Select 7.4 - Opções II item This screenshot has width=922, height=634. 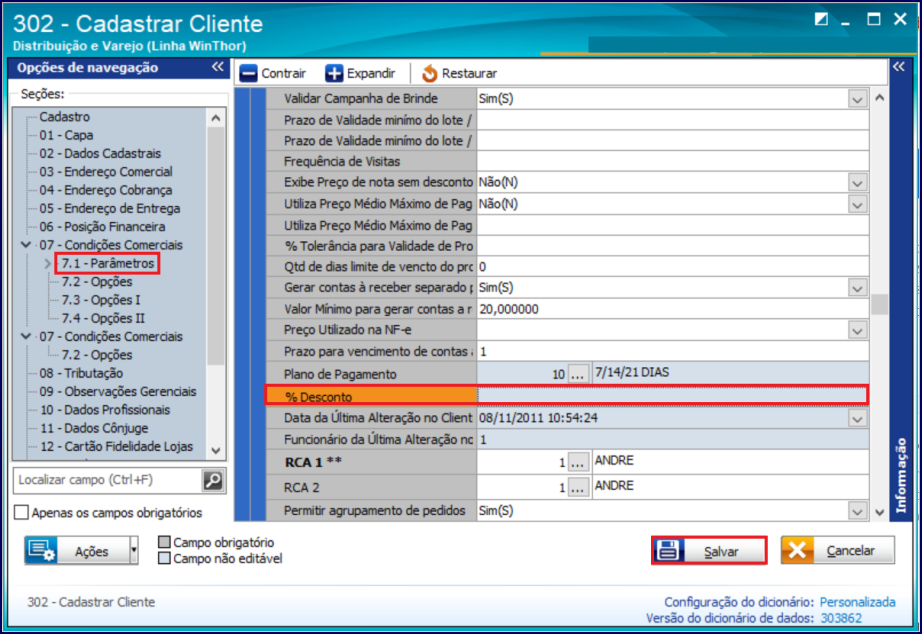click(x=103, y=318)
